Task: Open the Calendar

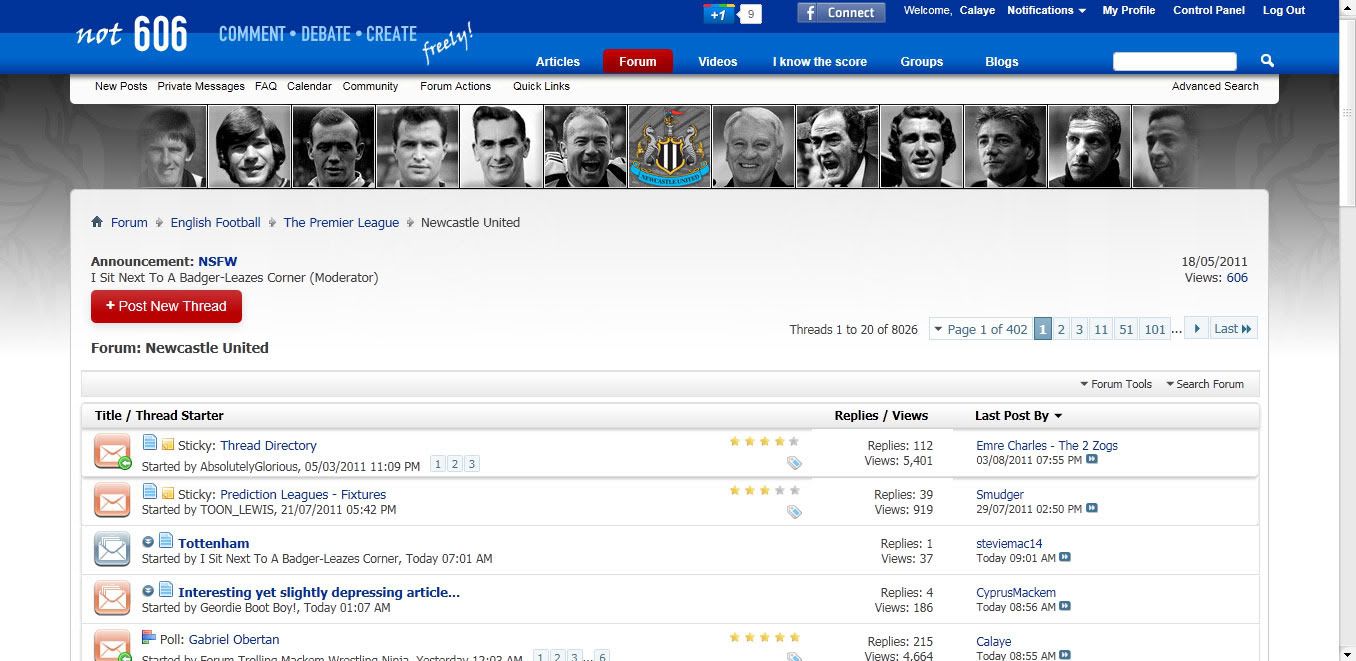Action: (x=309, y=86)
